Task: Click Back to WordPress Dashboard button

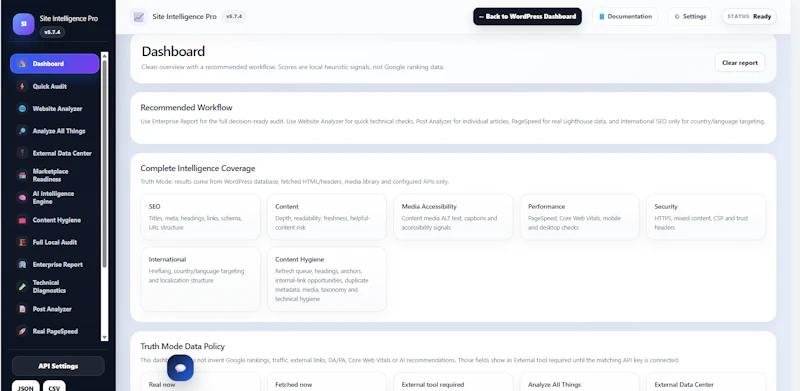Action: 527,16
